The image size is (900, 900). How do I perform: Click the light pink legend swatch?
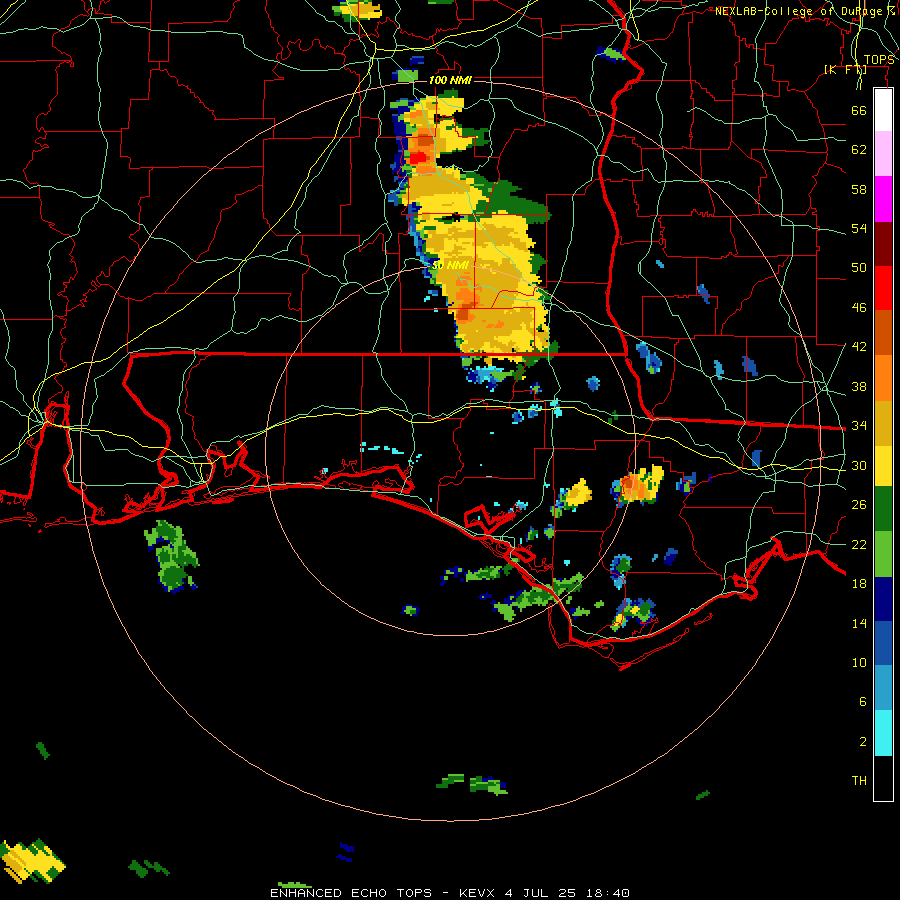[x=883, y=153]
